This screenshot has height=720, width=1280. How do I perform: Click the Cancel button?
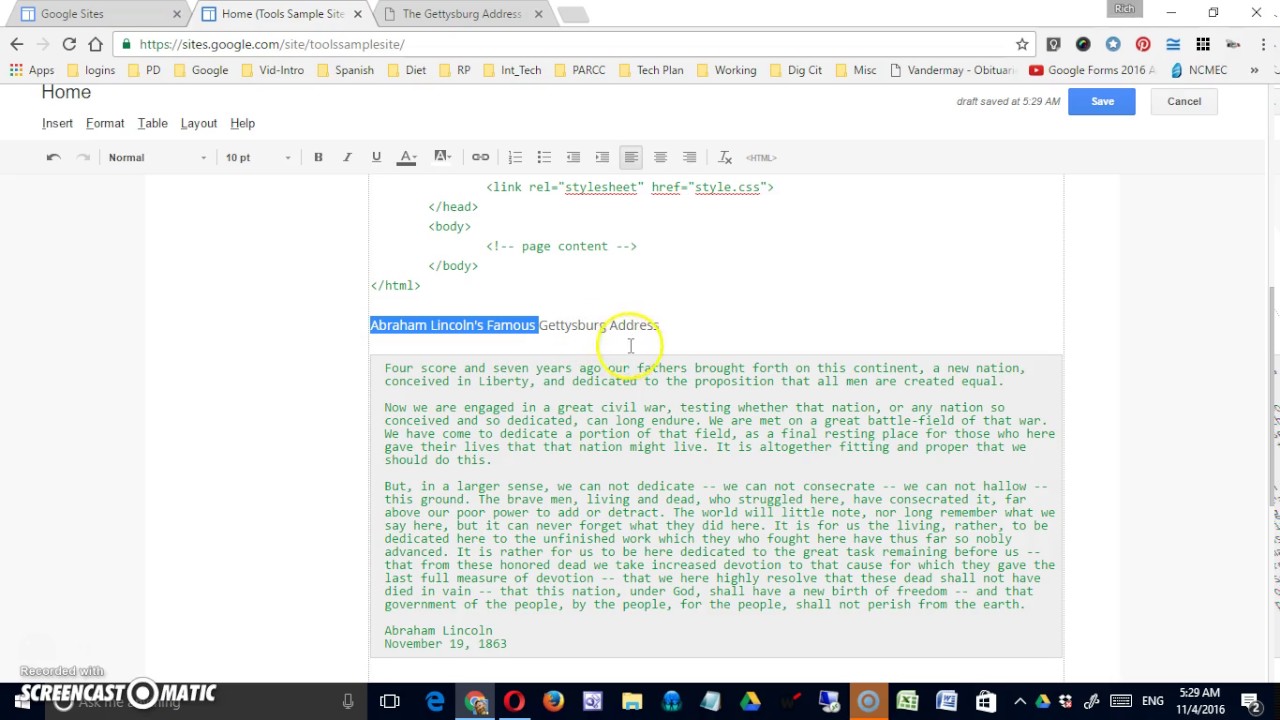pyautogui.click(x=1184, y=101)
